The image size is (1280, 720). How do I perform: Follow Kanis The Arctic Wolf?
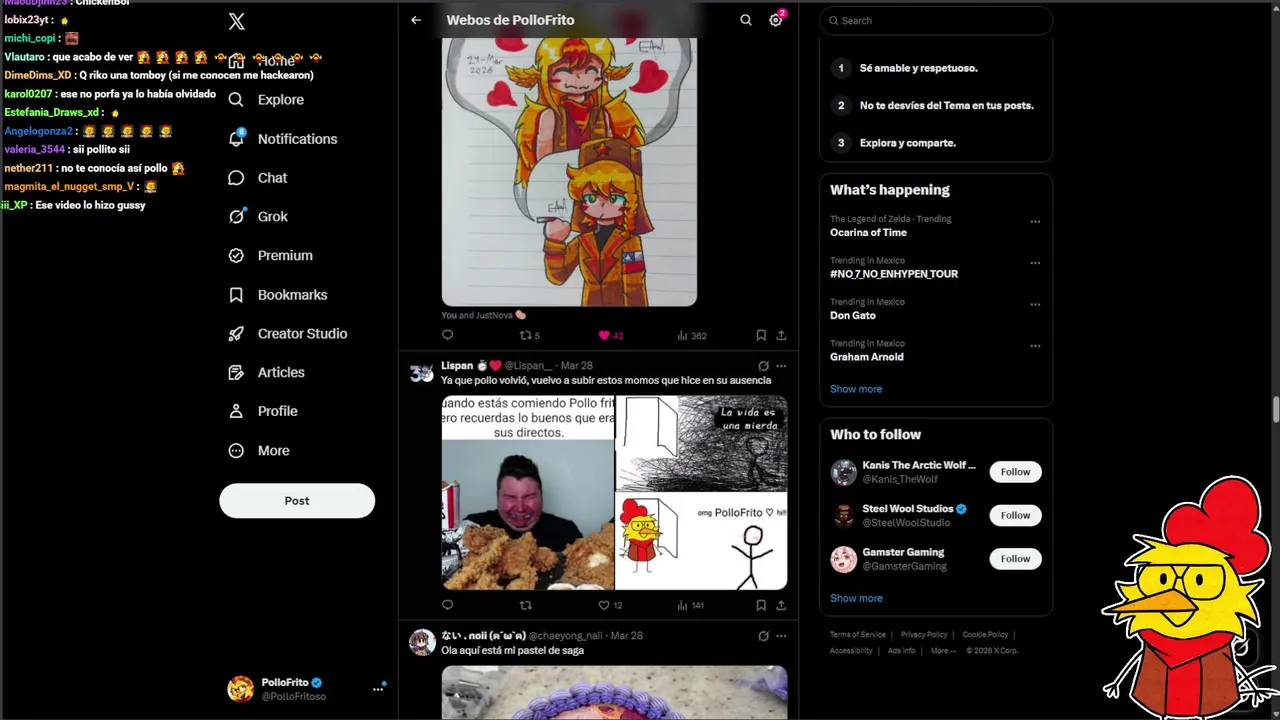[1015, 472]
